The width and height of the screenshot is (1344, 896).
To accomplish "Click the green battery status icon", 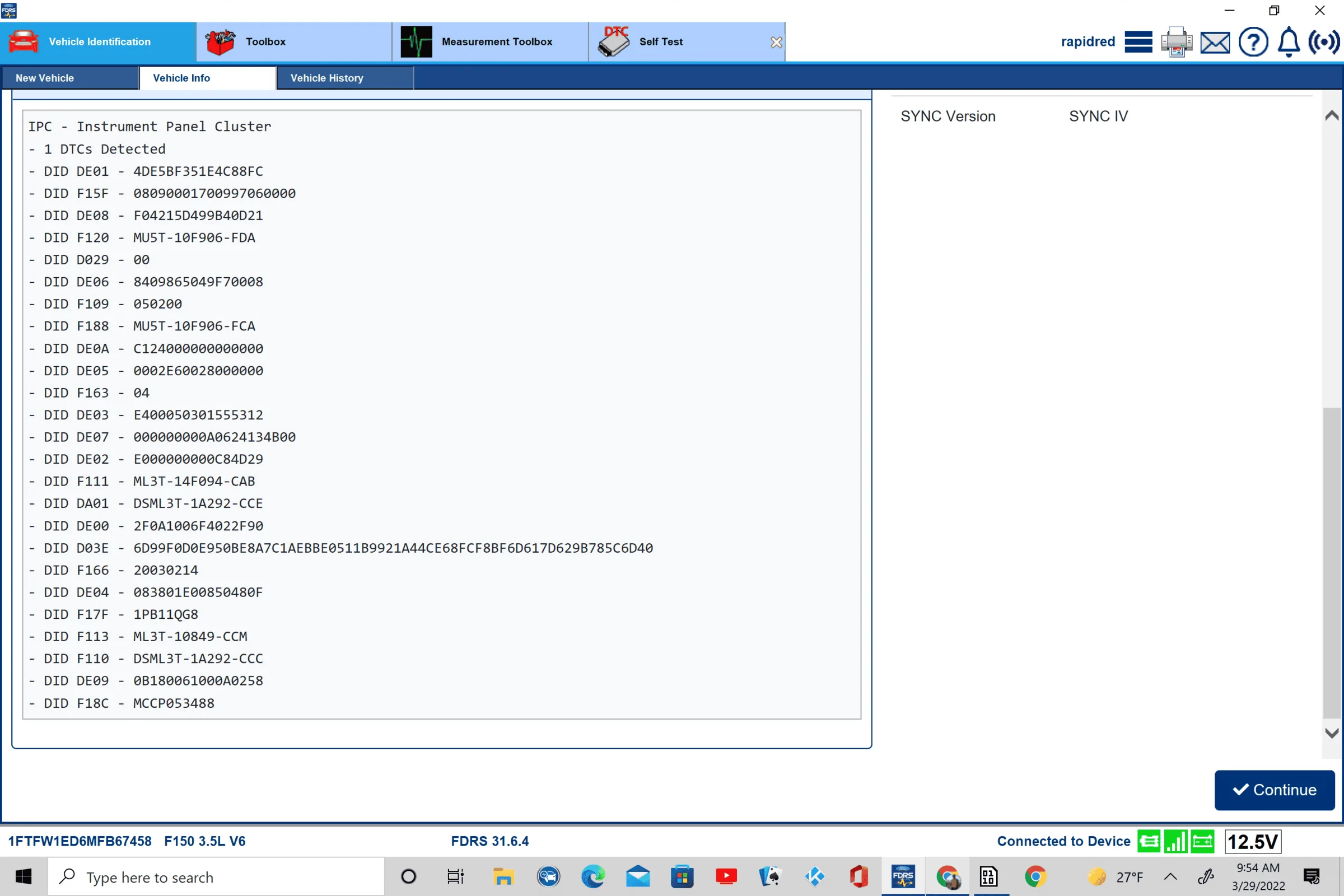I will pos(1202,841).
